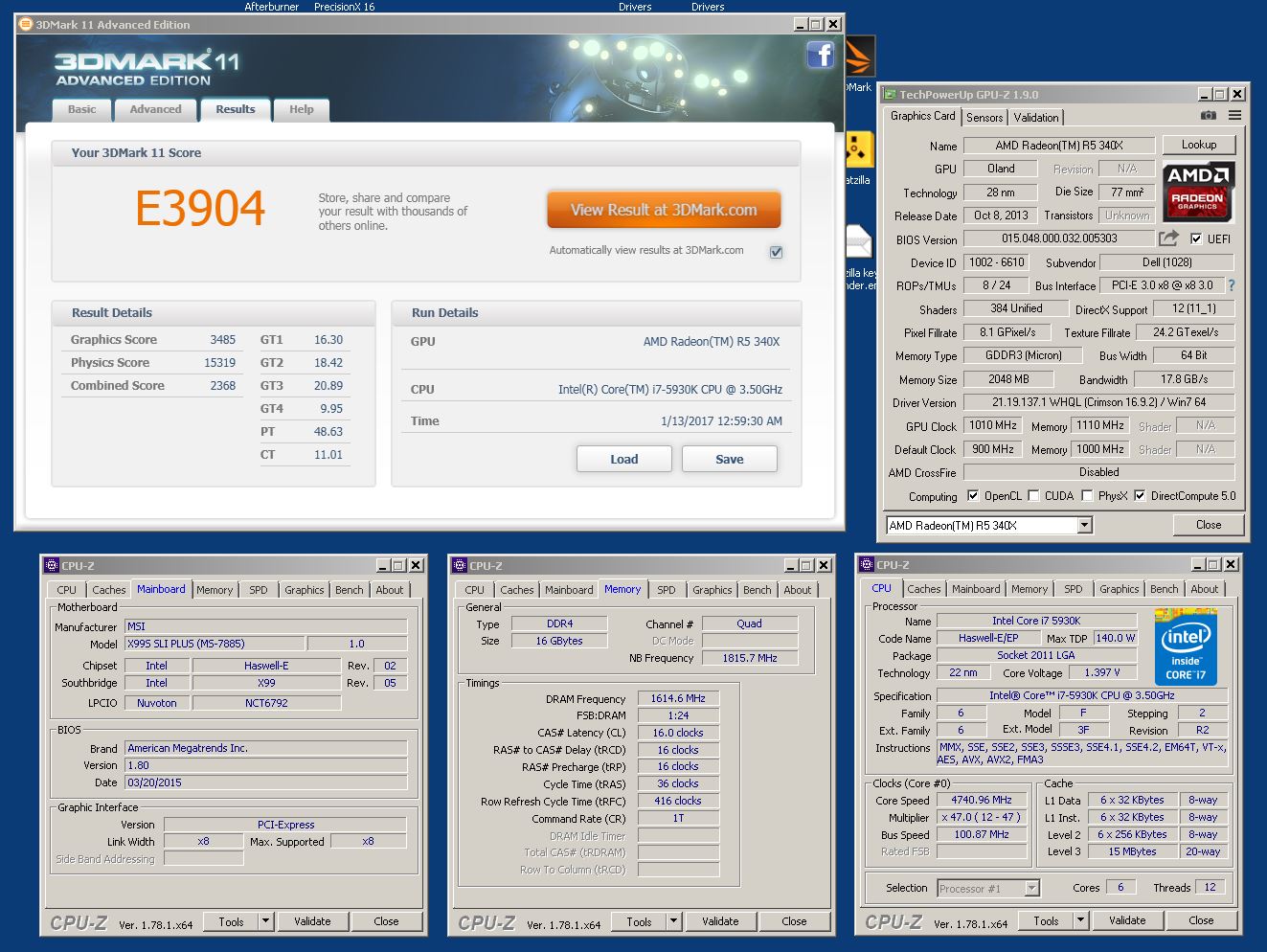Open About tab in Mainboard CPU-Z window
The height and width of the screenshot is (952, 1267).
point(390,590)
